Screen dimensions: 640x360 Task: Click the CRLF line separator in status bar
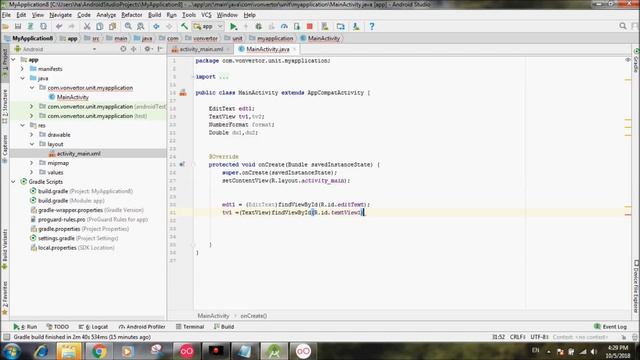[517, 337]
